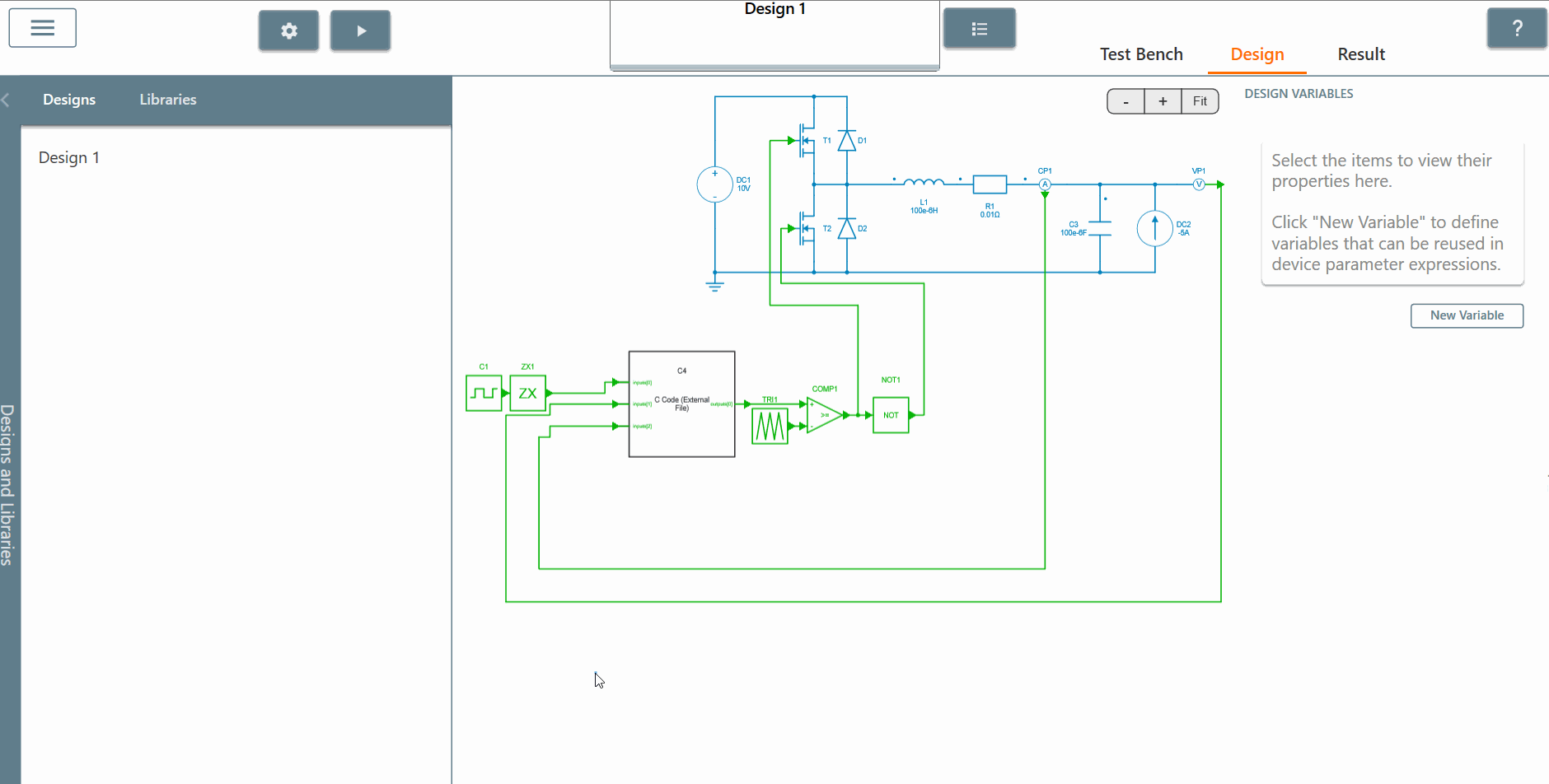Select Design 1 in the designs list

point(69,157)
